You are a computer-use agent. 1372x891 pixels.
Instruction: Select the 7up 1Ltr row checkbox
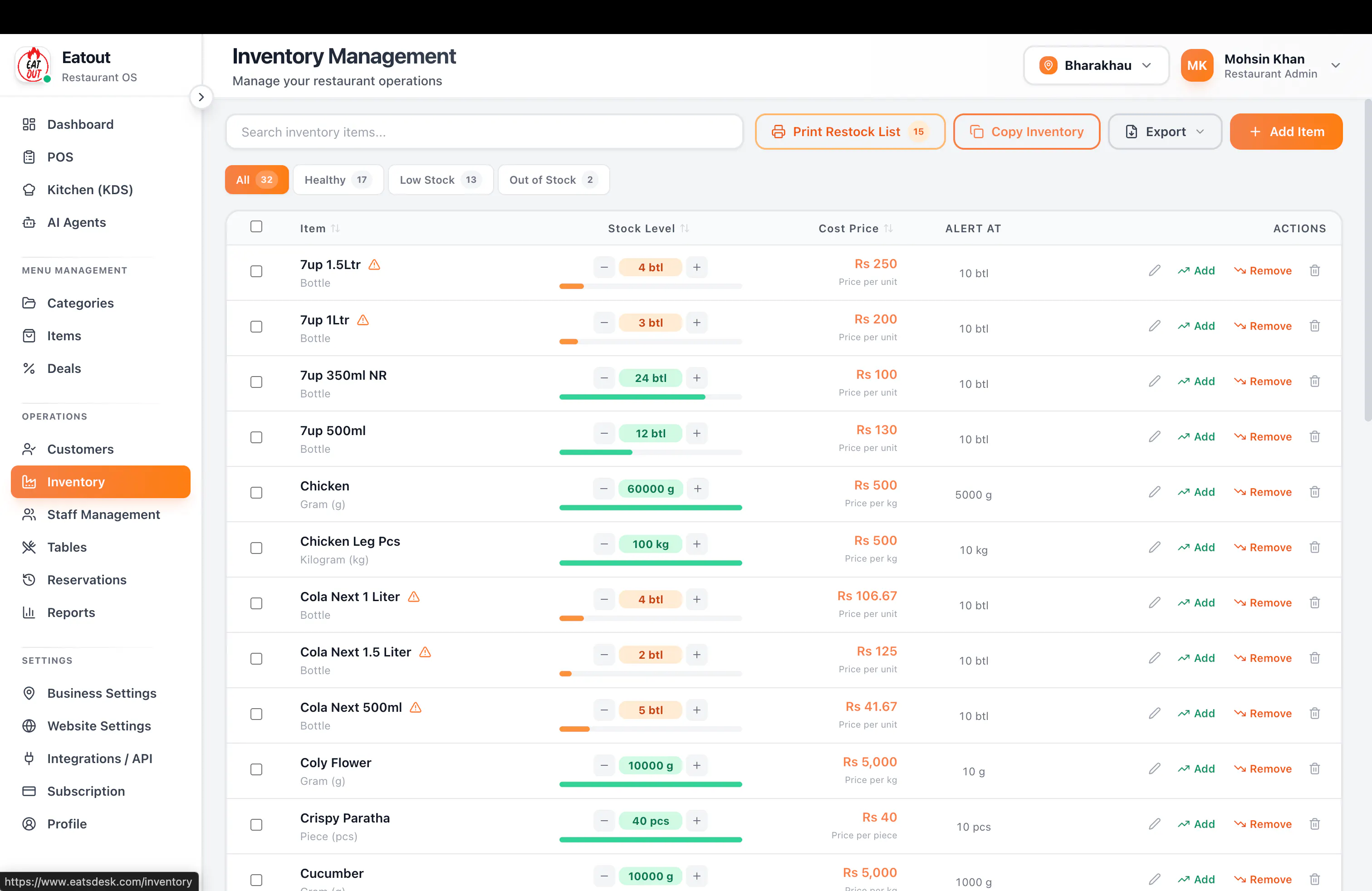click(256, 326)
